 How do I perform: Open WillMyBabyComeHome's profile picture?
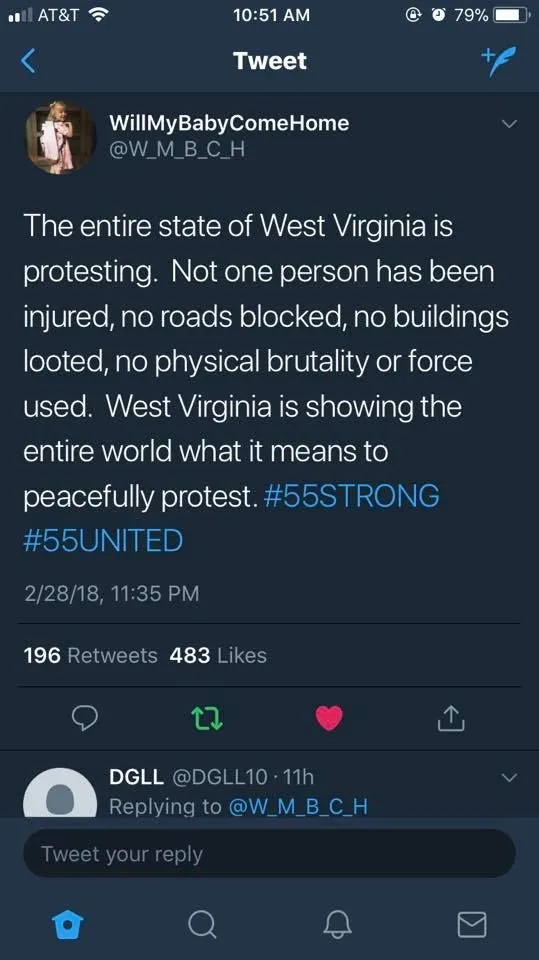click(x=61, y=137)
